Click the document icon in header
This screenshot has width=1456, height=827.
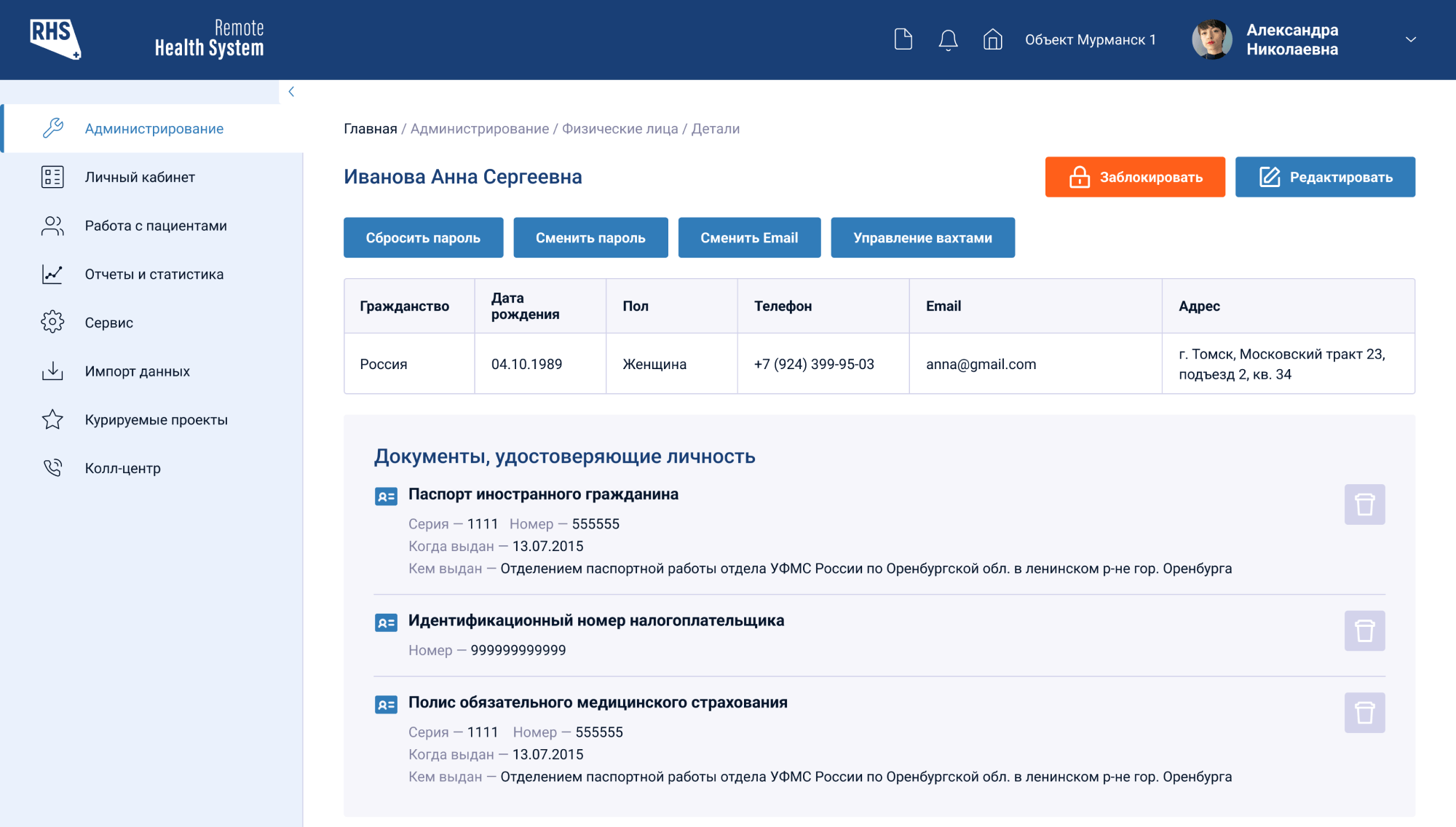pyautogui.click(x=903, y=39)
